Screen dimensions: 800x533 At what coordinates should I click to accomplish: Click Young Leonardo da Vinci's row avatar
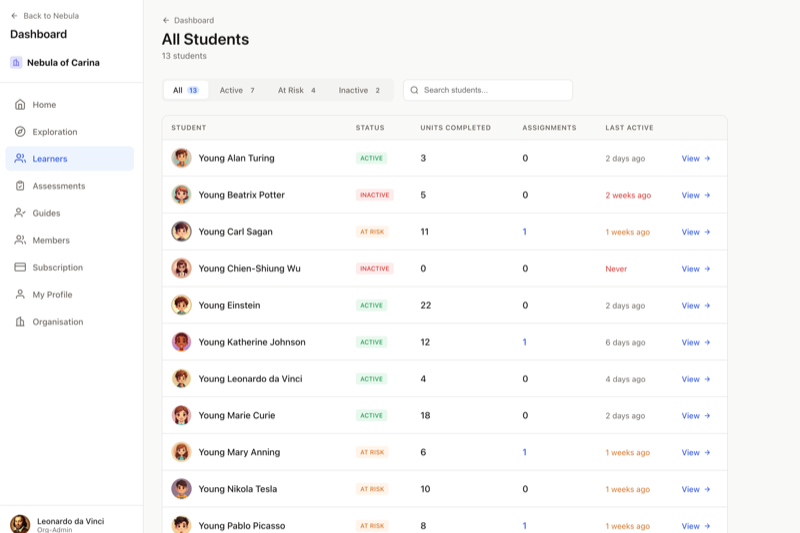181,378
